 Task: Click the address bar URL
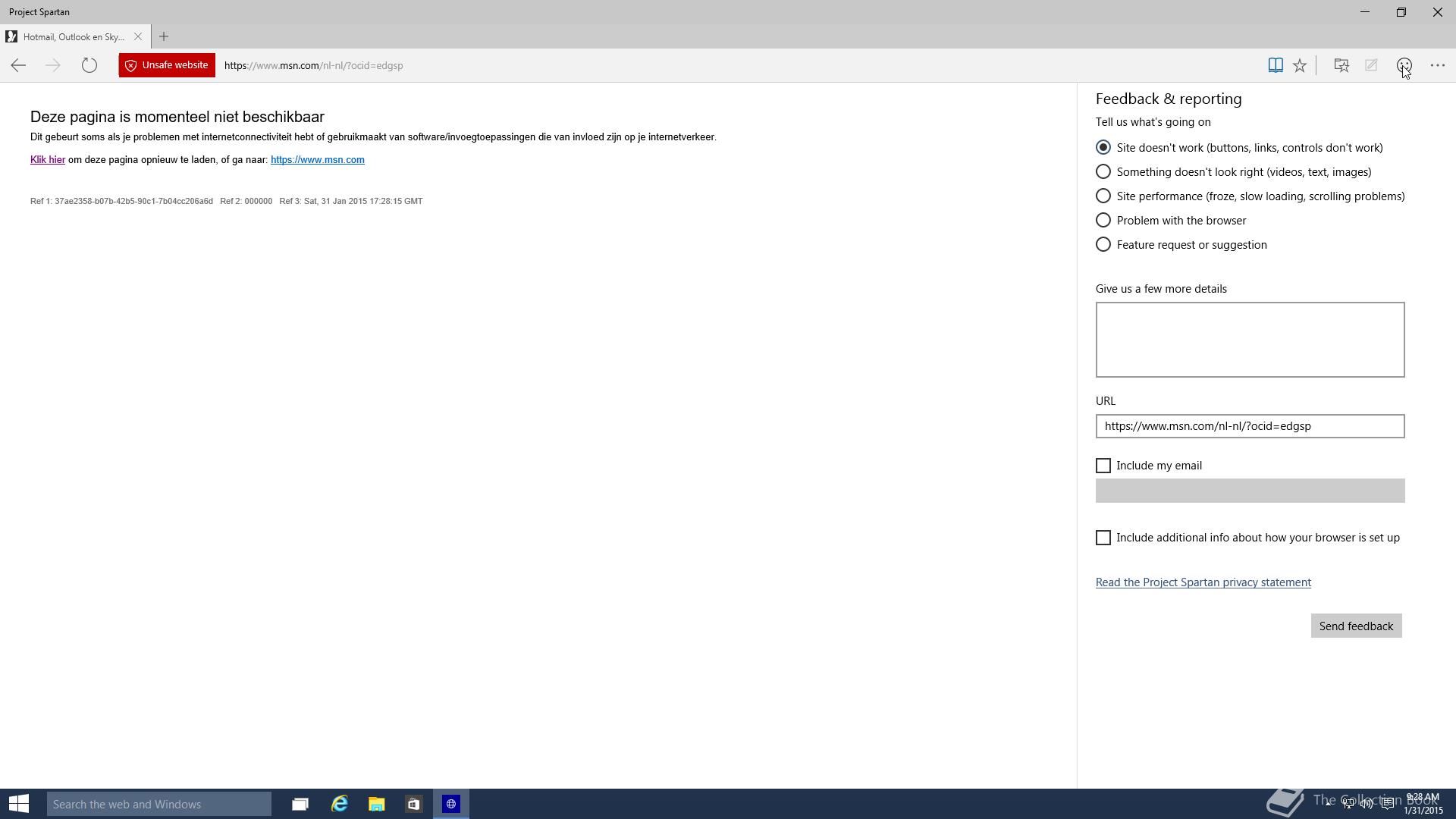(313, 65)
